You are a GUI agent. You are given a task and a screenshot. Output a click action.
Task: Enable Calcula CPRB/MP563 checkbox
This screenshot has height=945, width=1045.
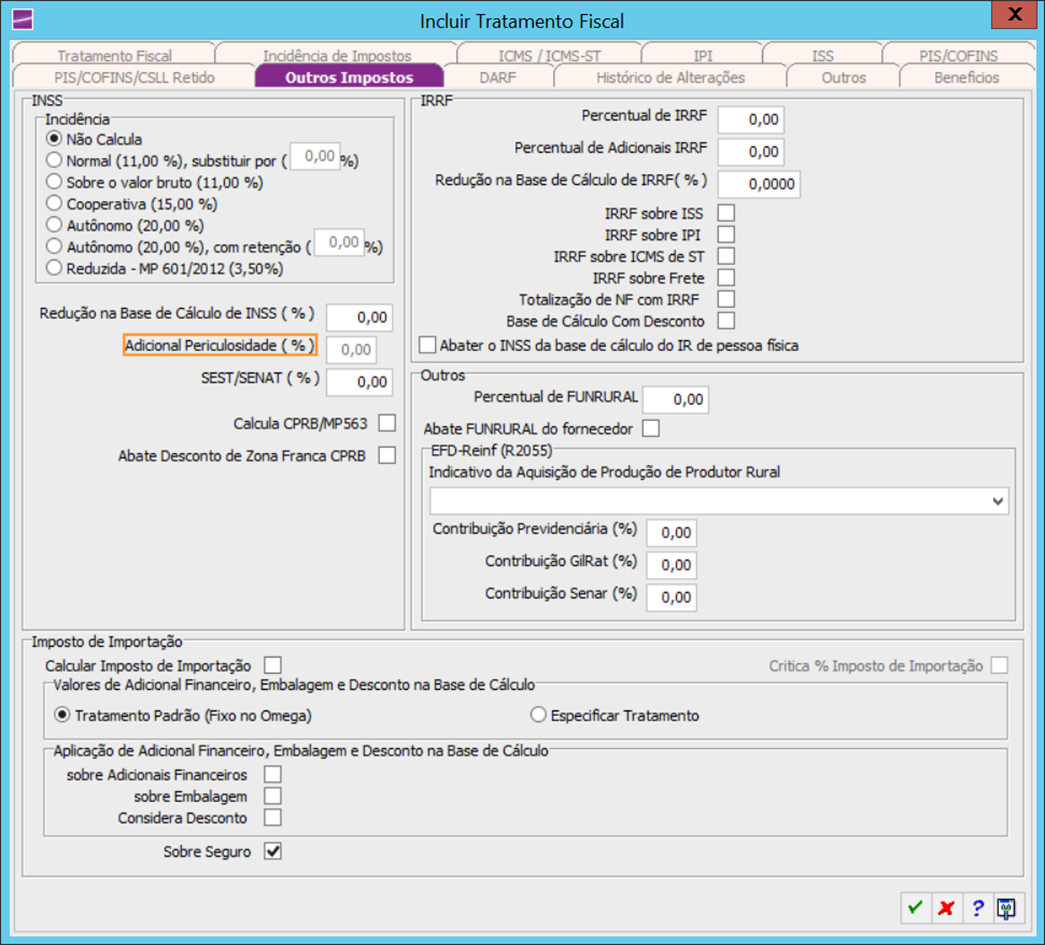pos(387,423)
